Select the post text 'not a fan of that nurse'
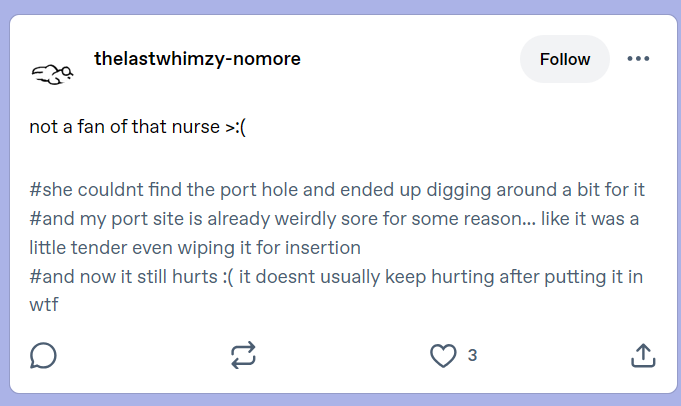681x406 pixels. click(125, 127)
